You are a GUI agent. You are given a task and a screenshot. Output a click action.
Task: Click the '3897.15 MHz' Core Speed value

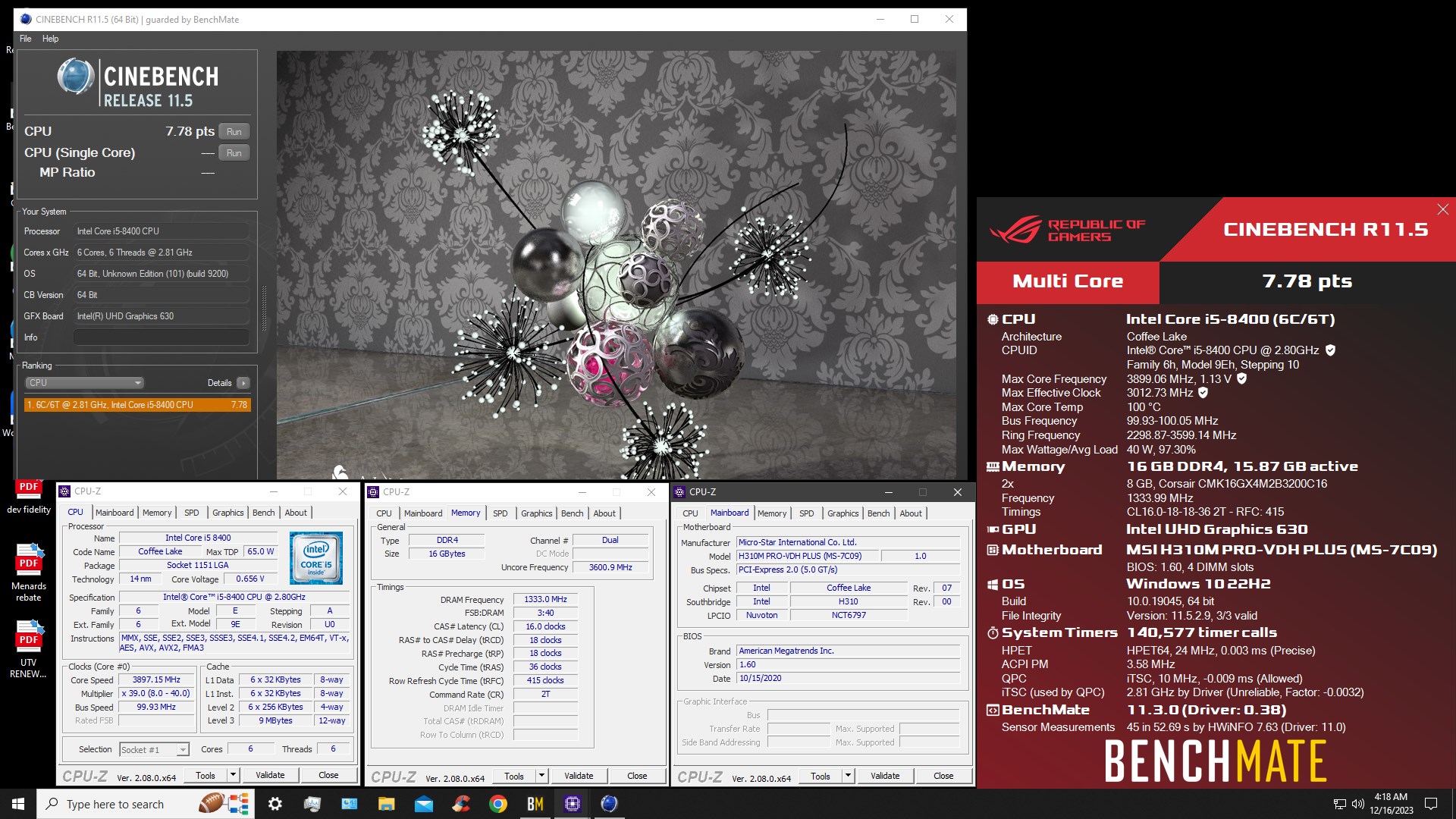(156, 680)
